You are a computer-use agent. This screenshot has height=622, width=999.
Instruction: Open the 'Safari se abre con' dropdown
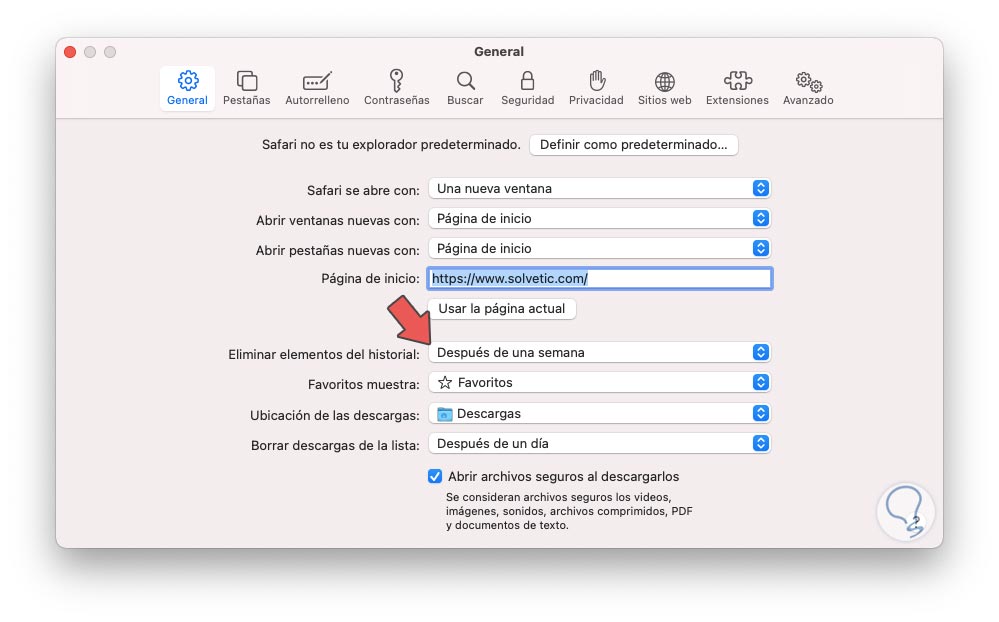(600, 189)
